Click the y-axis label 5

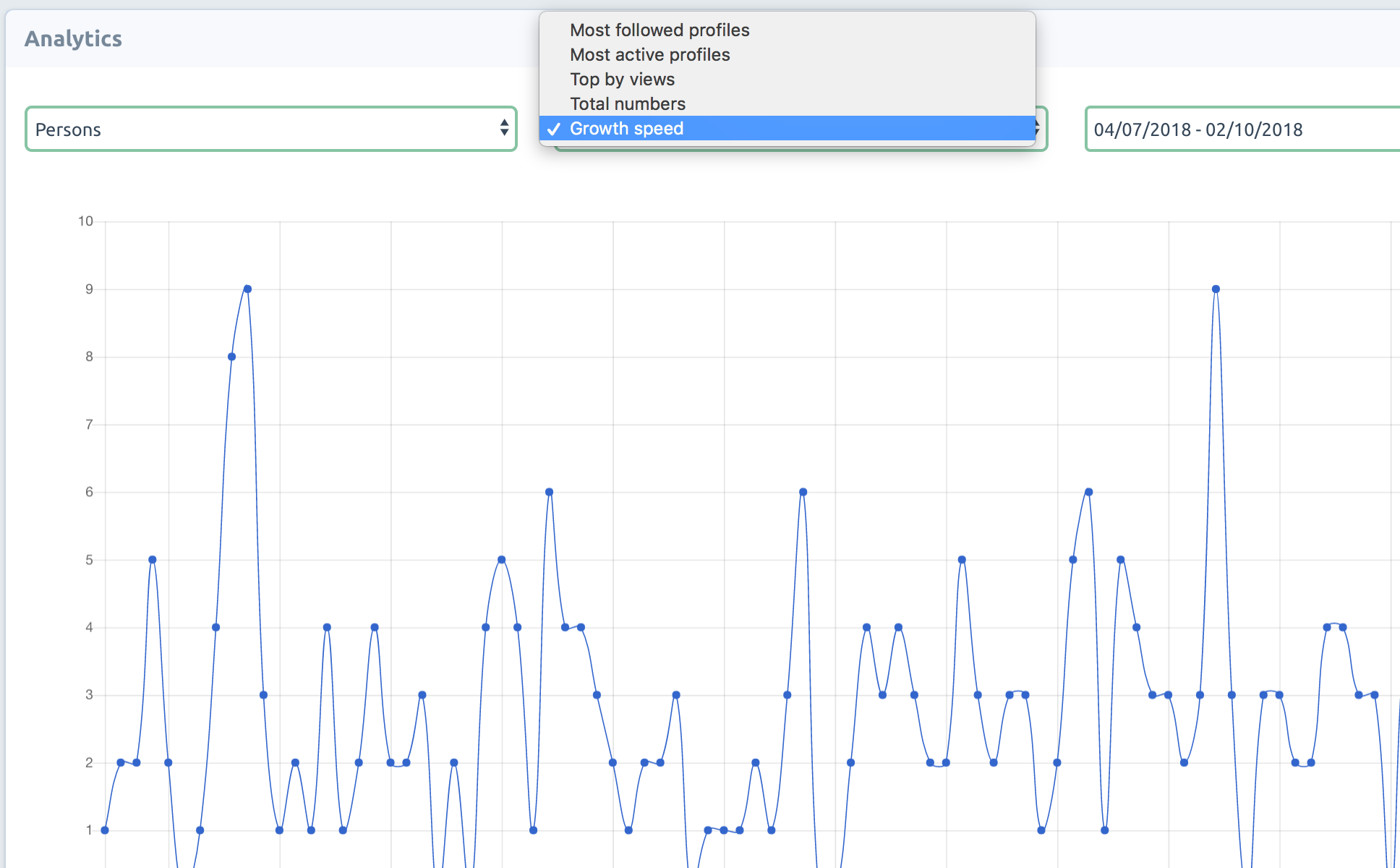tap(89, 560)
